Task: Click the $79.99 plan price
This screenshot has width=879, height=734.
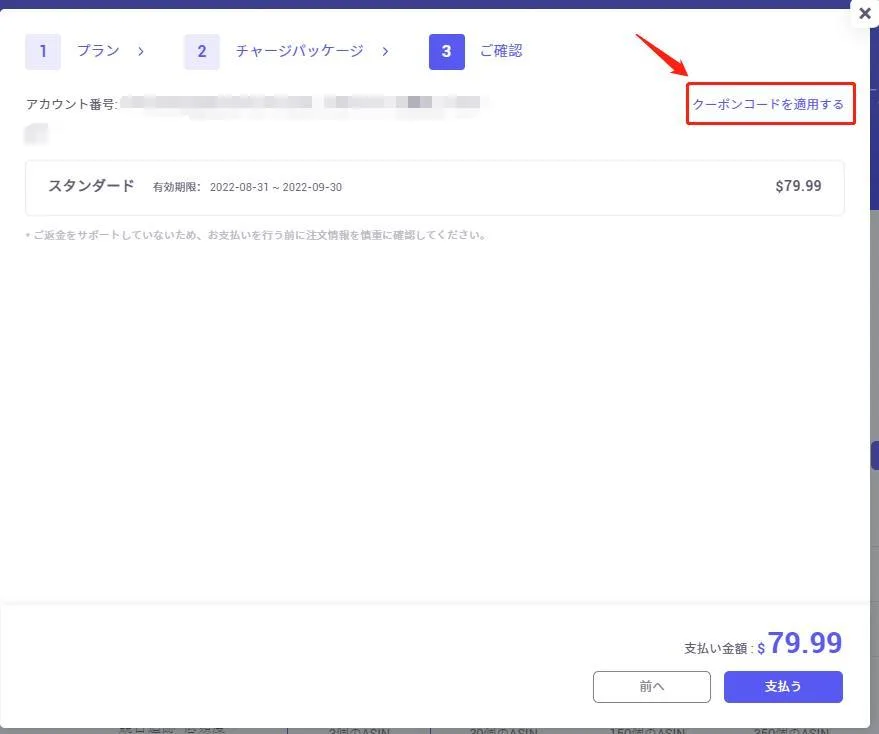Action: 798,186
